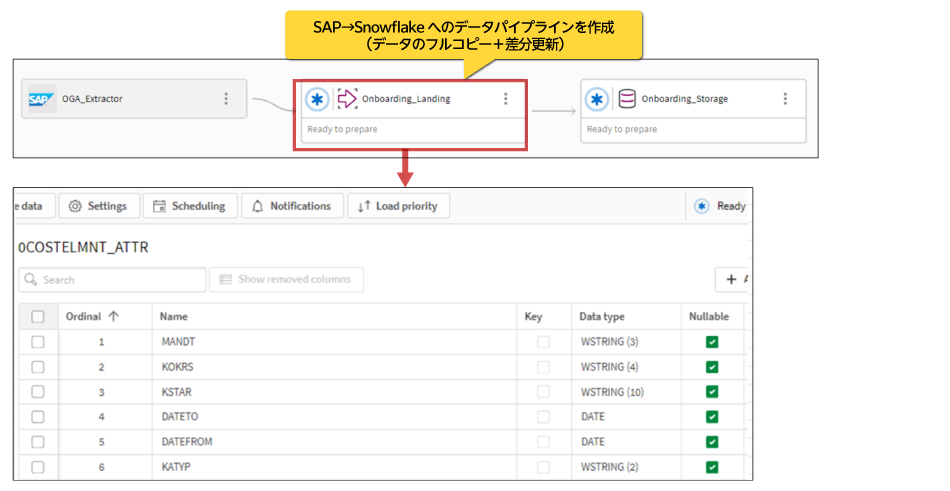Screen dimensions: 950x491
Task: Sort by Ordinal using the arrow icon
Action: (x=114, y=317)
